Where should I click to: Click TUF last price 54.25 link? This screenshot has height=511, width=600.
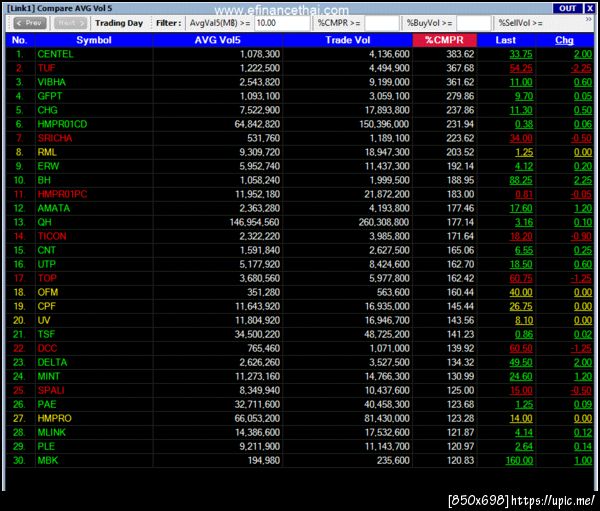coord(521,68)
